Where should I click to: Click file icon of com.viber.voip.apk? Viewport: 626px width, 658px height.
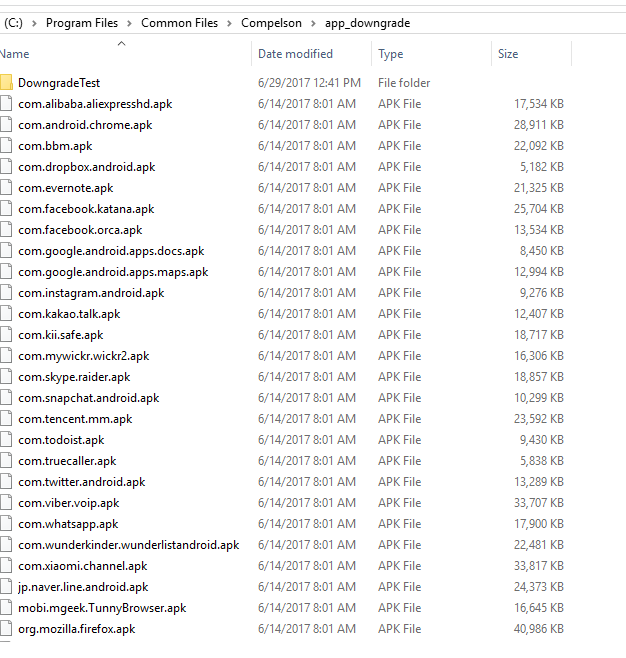(x=6, y=502)
